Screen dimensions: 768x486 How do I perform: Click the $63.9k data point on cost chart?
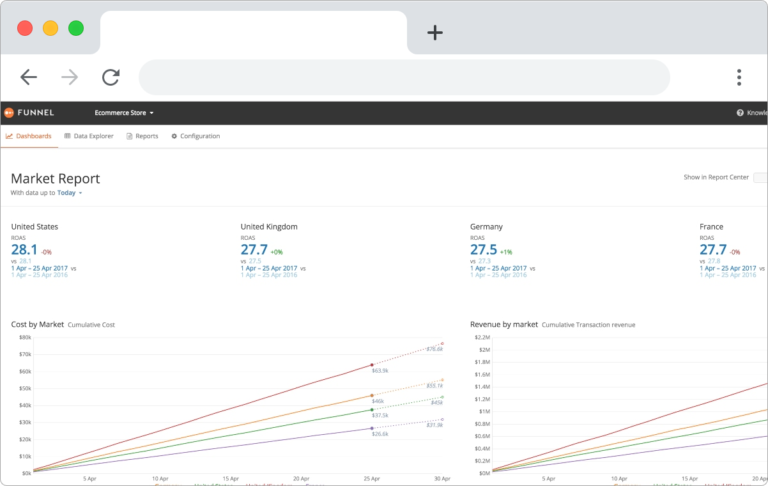tap(372, 365)
